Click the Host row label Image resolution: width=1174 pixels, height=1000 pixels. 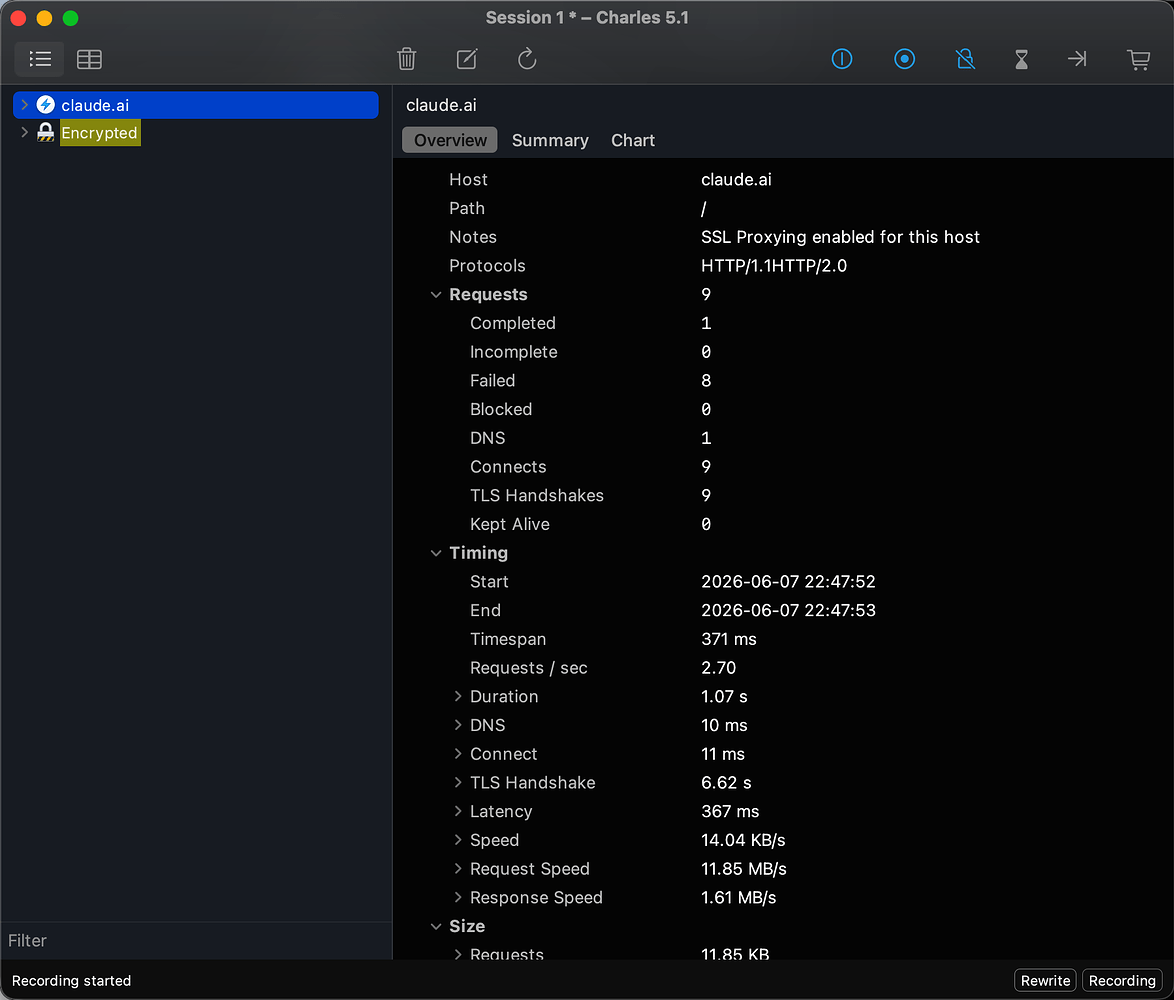pyautogui.click(x=468, y=180)
